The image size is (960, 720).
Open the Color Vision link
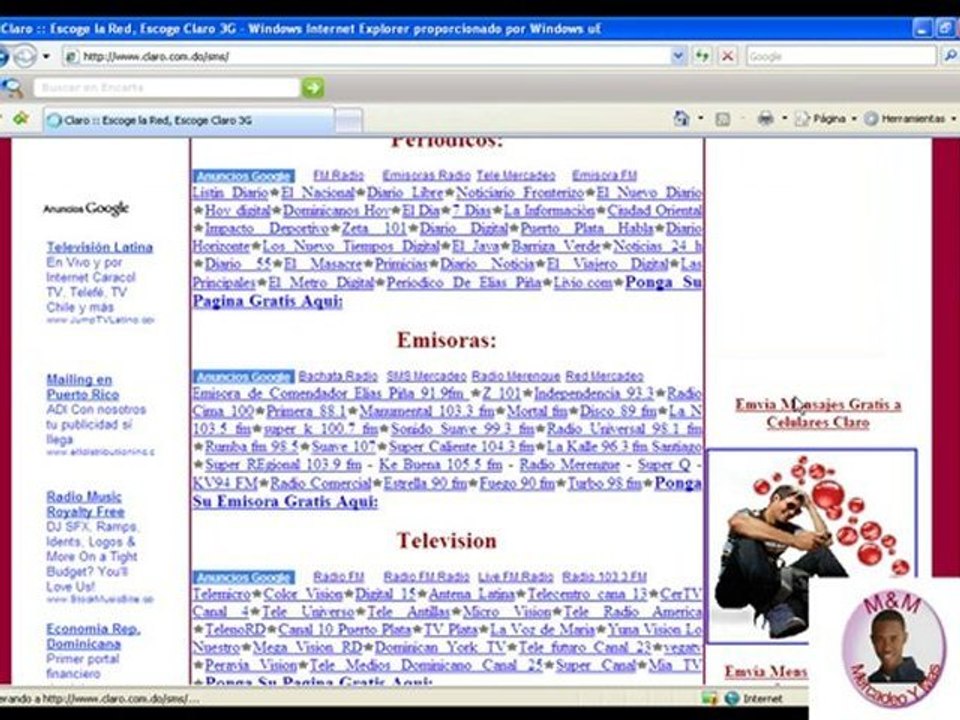(302, 594)
